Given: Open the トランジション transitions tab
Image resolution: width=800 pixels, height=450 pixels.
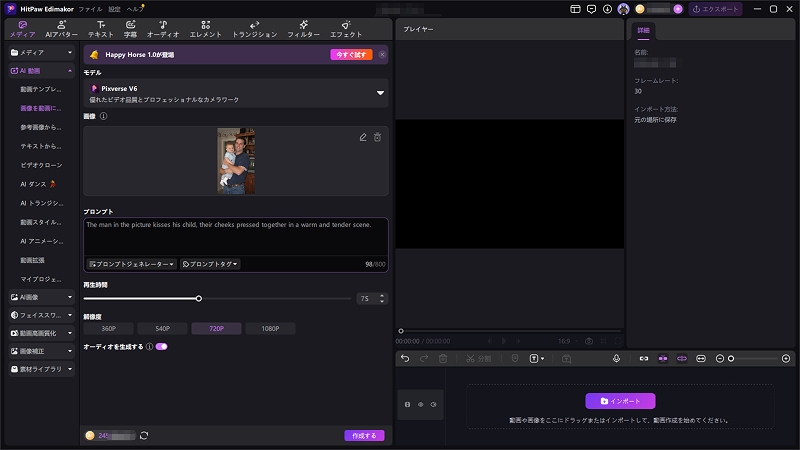Looking at the screenshot, I should [255, 29].
